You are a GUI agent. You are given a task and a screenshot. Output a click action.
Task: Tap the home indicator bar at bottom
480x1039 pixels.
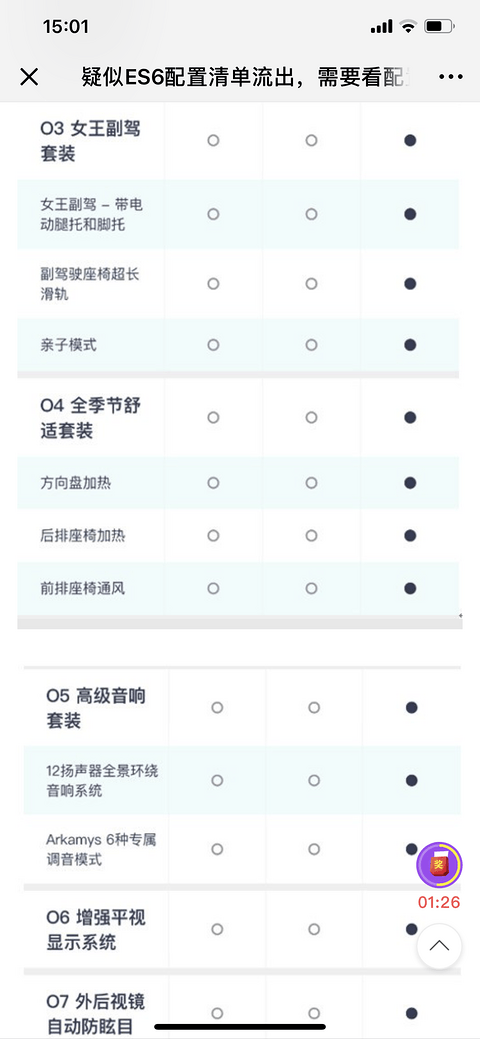(240, 1027)
